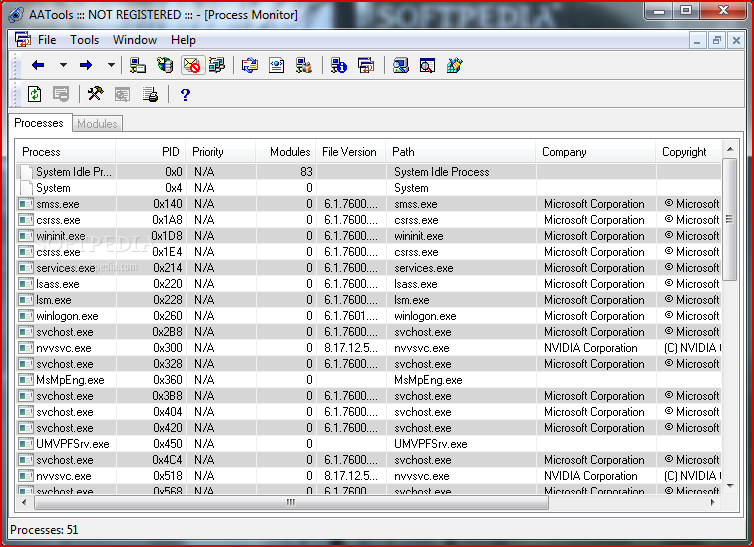Screen dimensions: 754x547
Task: Click the blue Forward arrow icon
Action: pyautogui.click(x=86, y=65)
